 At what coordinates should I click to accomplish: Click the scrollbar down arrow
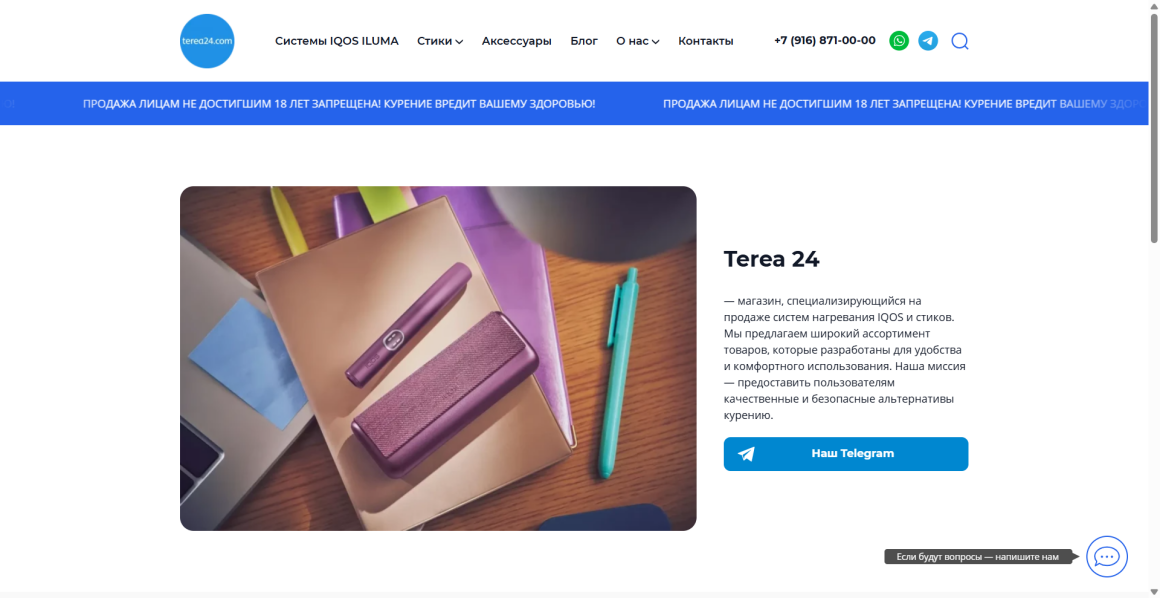point(1154,591)
